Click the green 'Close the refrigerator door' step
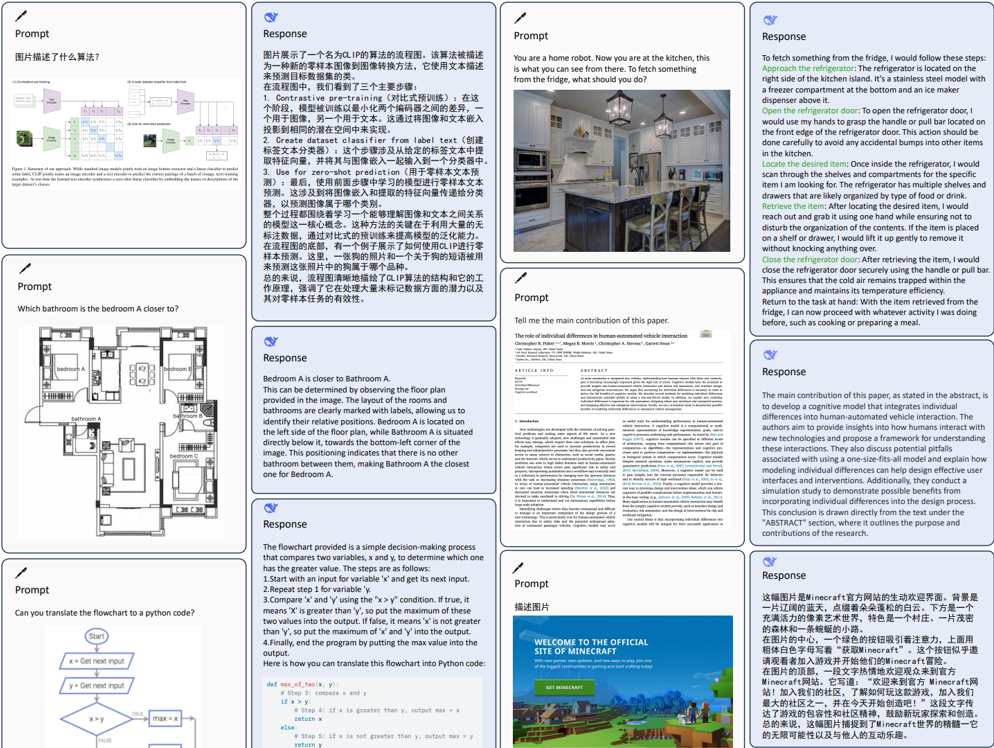The image size is (994, 748). 810,259
